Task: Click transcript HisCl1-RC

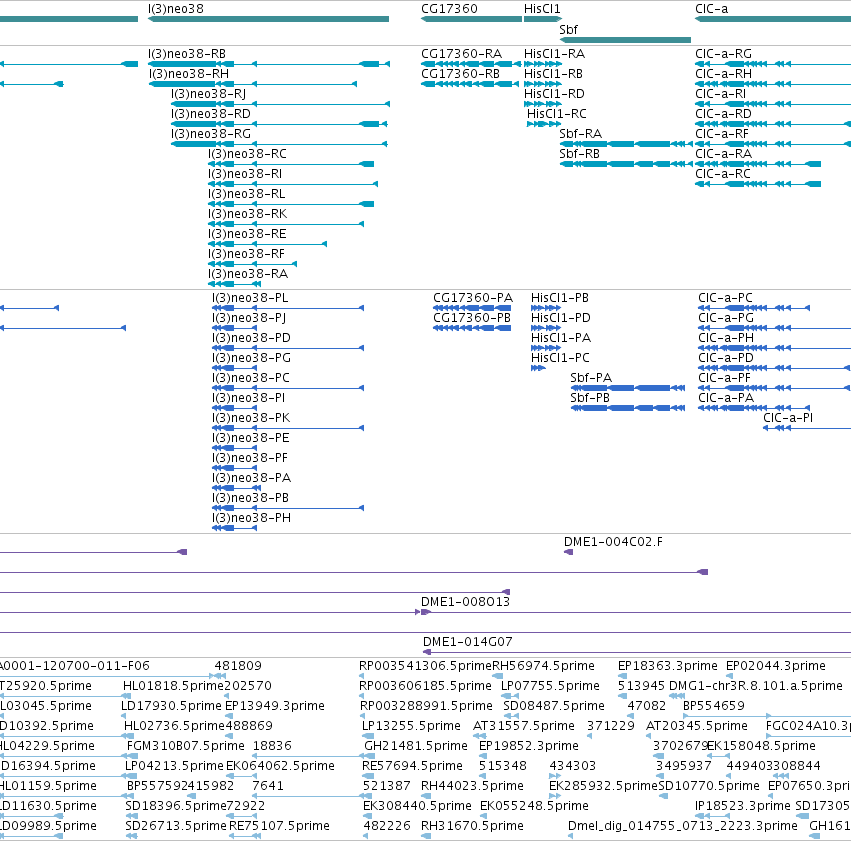Action: click(544, 124)
